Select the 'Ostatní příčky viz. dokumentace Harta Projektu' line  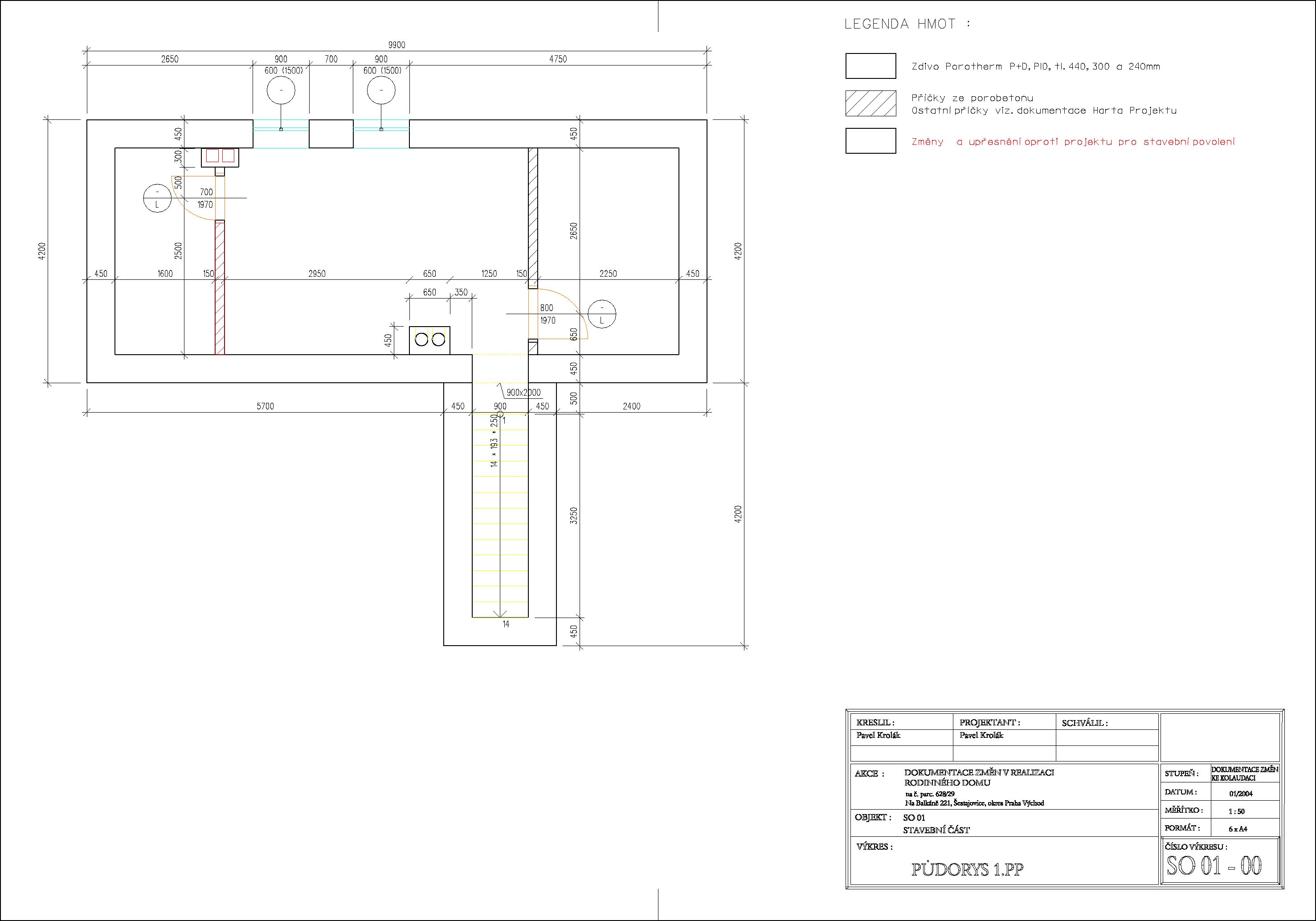click(1044, 111)
